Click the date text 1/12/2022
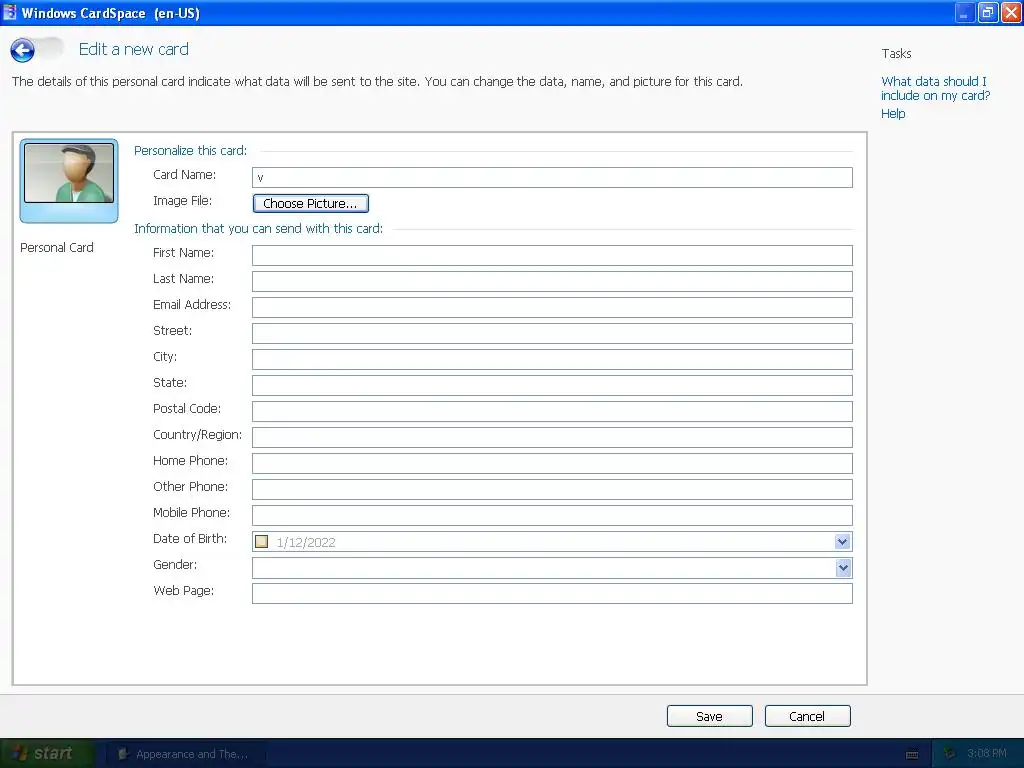Image resolution: width=1024 pixels, height=768 pixels. 306,542
